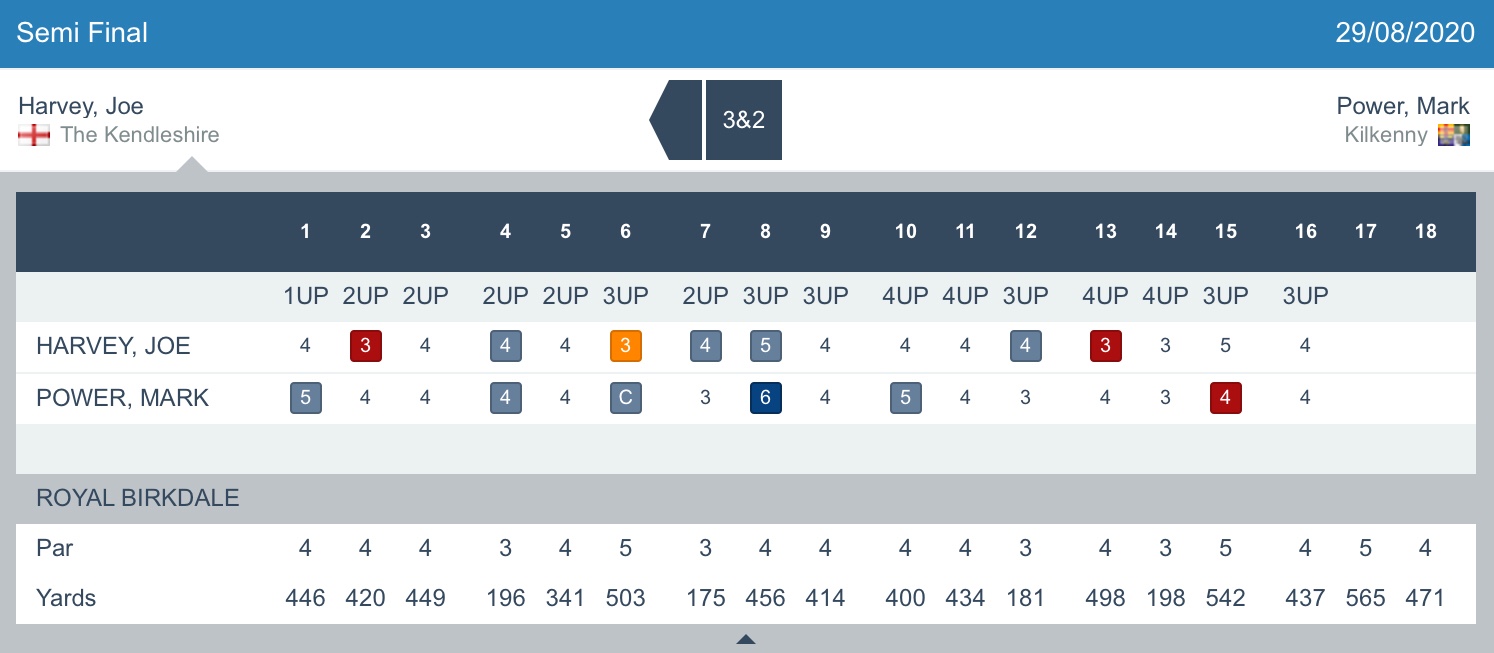1494x653 pixels.
Task: Select hole 18 column header
Action: [1425, 232]
